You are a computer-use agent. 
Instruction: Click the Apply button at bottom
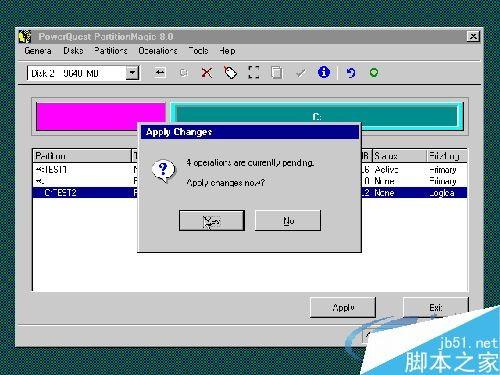tap(343, 307)
